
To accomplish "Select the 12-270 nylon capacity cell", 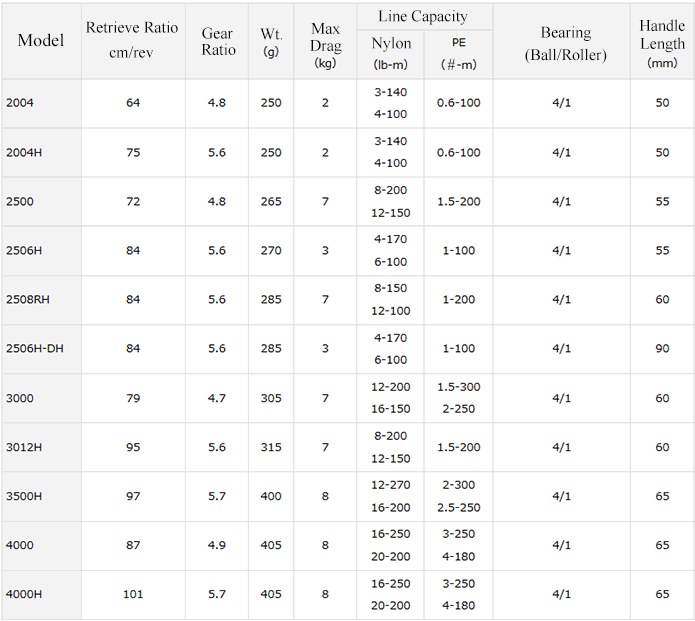I will click(x=390, y=485).
